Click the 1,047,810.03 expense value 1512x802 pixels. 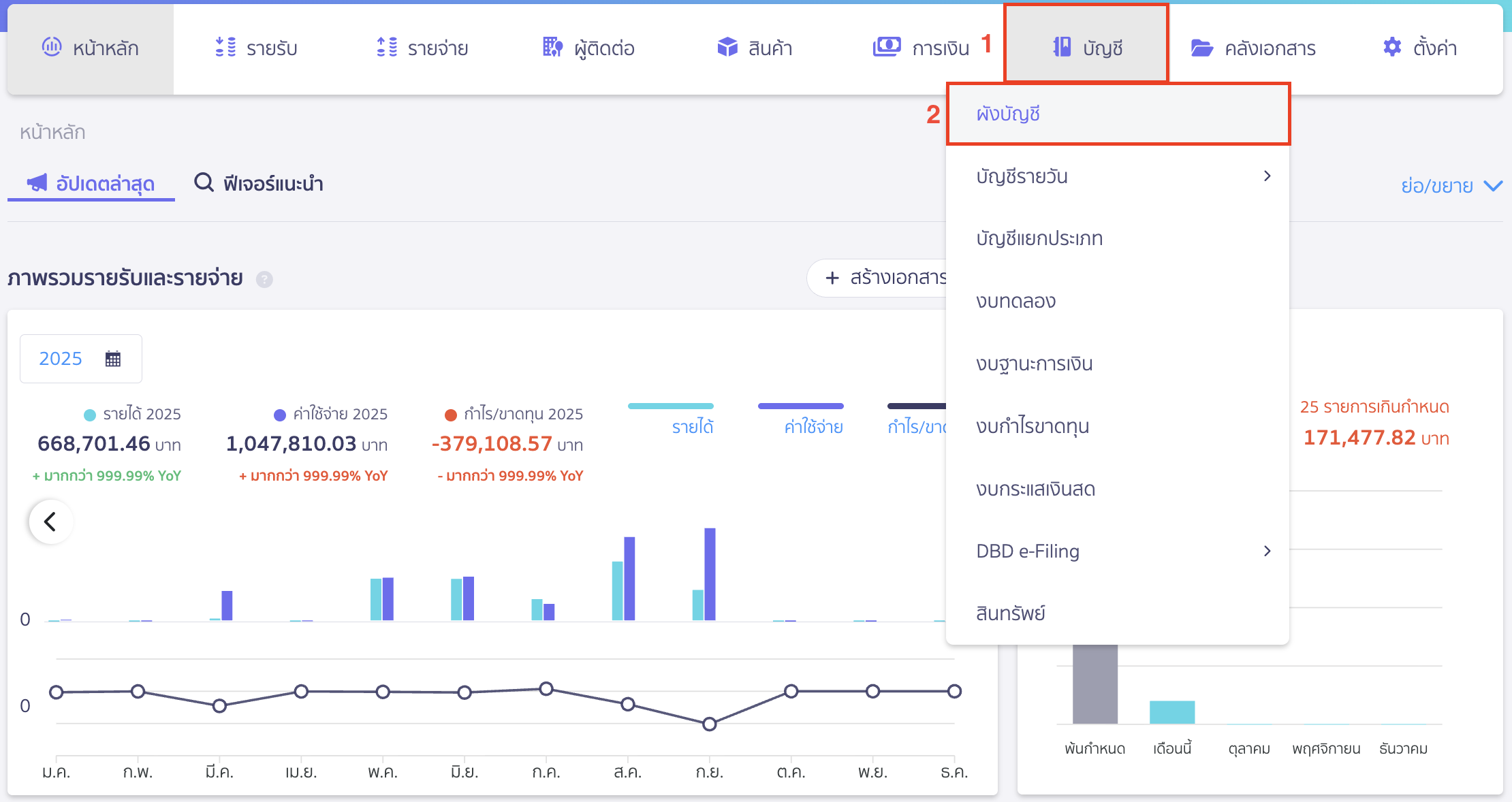point(291,444)
